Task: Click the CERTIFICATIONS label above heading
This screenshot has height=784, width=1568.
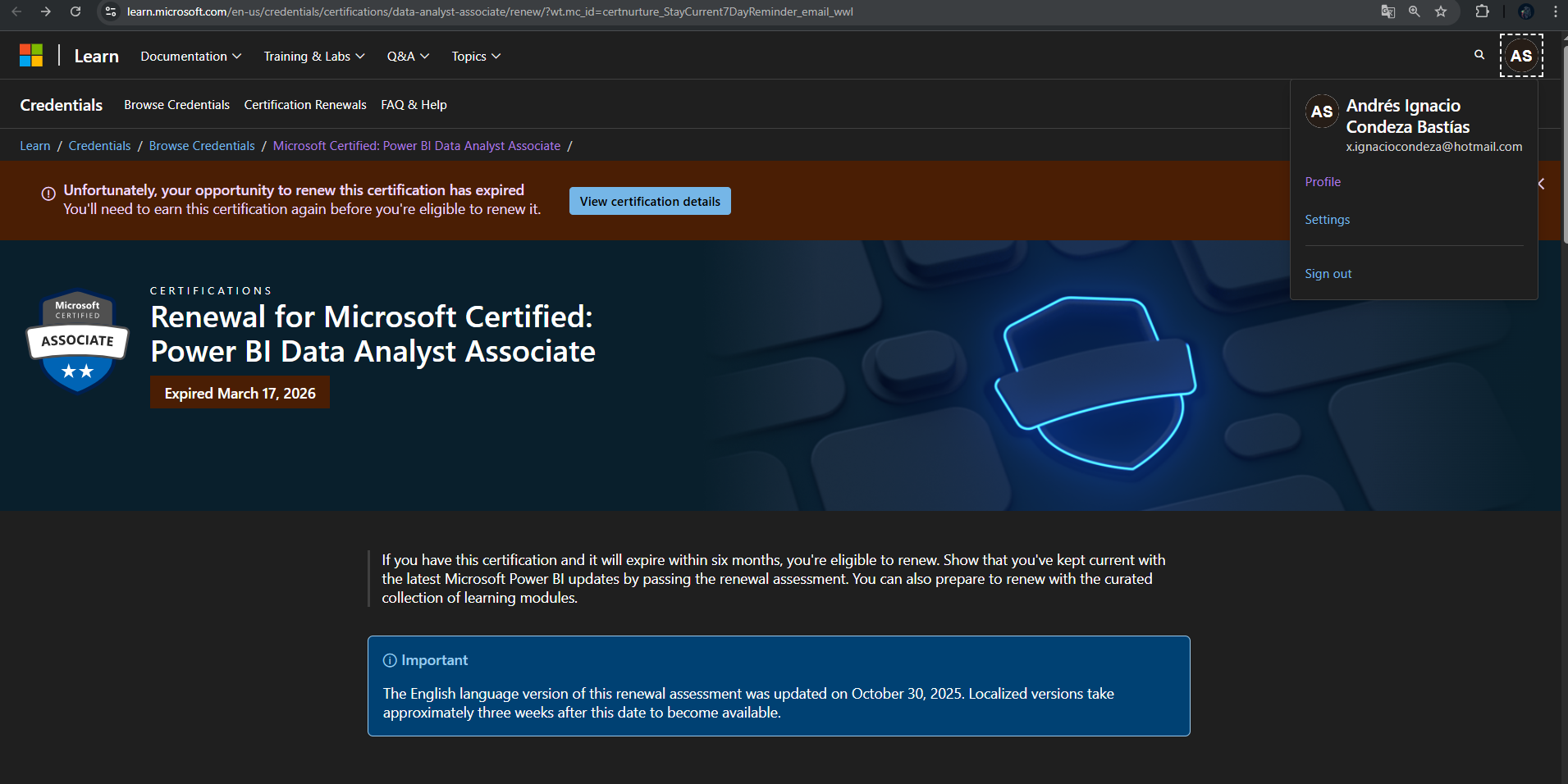Action: tap(211, 291)
